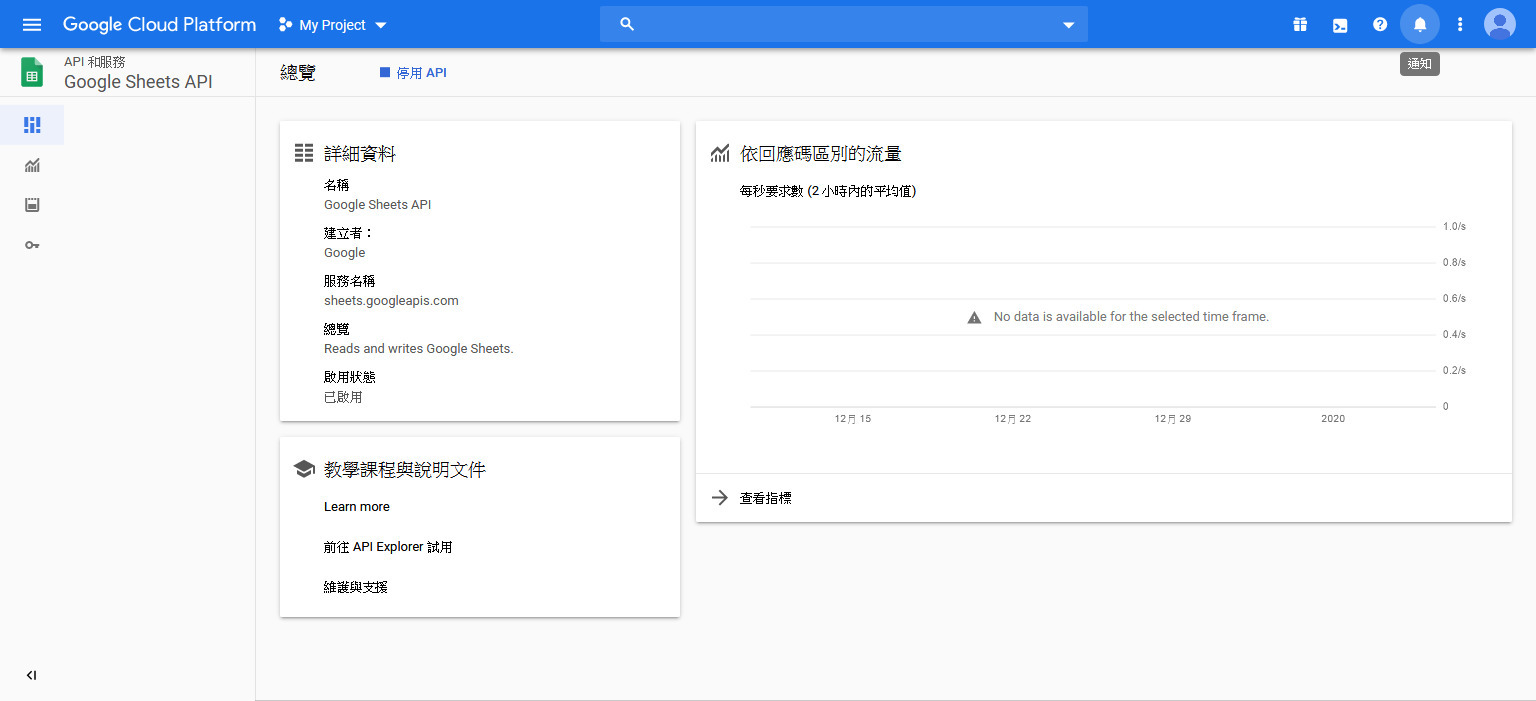Open the metrics chart sidebar icon
This screenshot has width=1536, height=701.
[x=32, y=165]
